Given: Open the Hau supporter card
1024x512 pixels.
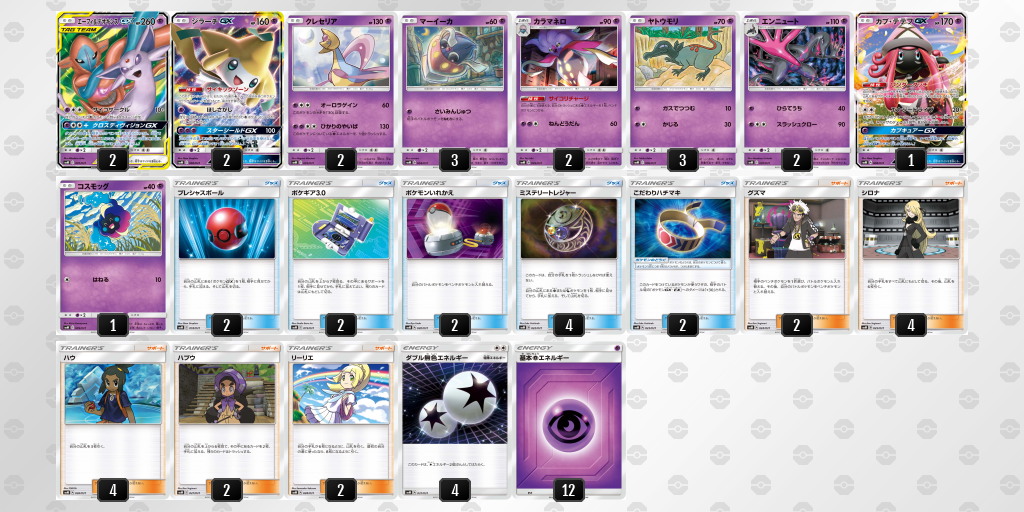Looking at the screenshot, I should coord(112,421).
